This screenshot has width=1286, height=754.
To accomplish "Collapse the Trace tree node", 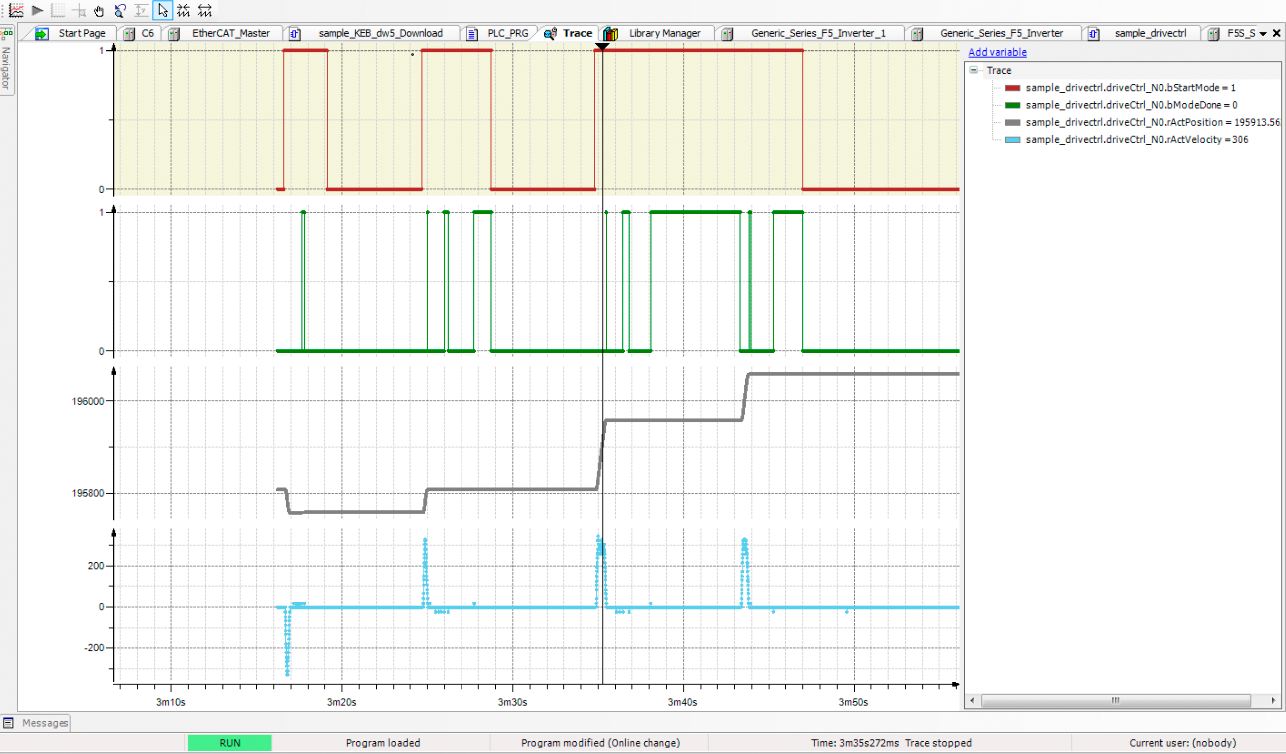I will coord(973,71).
